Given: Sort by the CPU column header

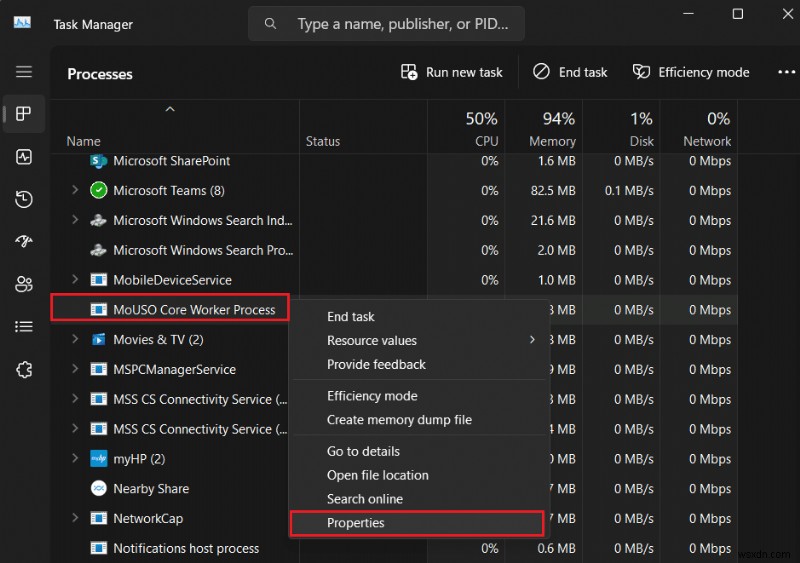Looking at the screenshot, I should [x=466, y=127].
